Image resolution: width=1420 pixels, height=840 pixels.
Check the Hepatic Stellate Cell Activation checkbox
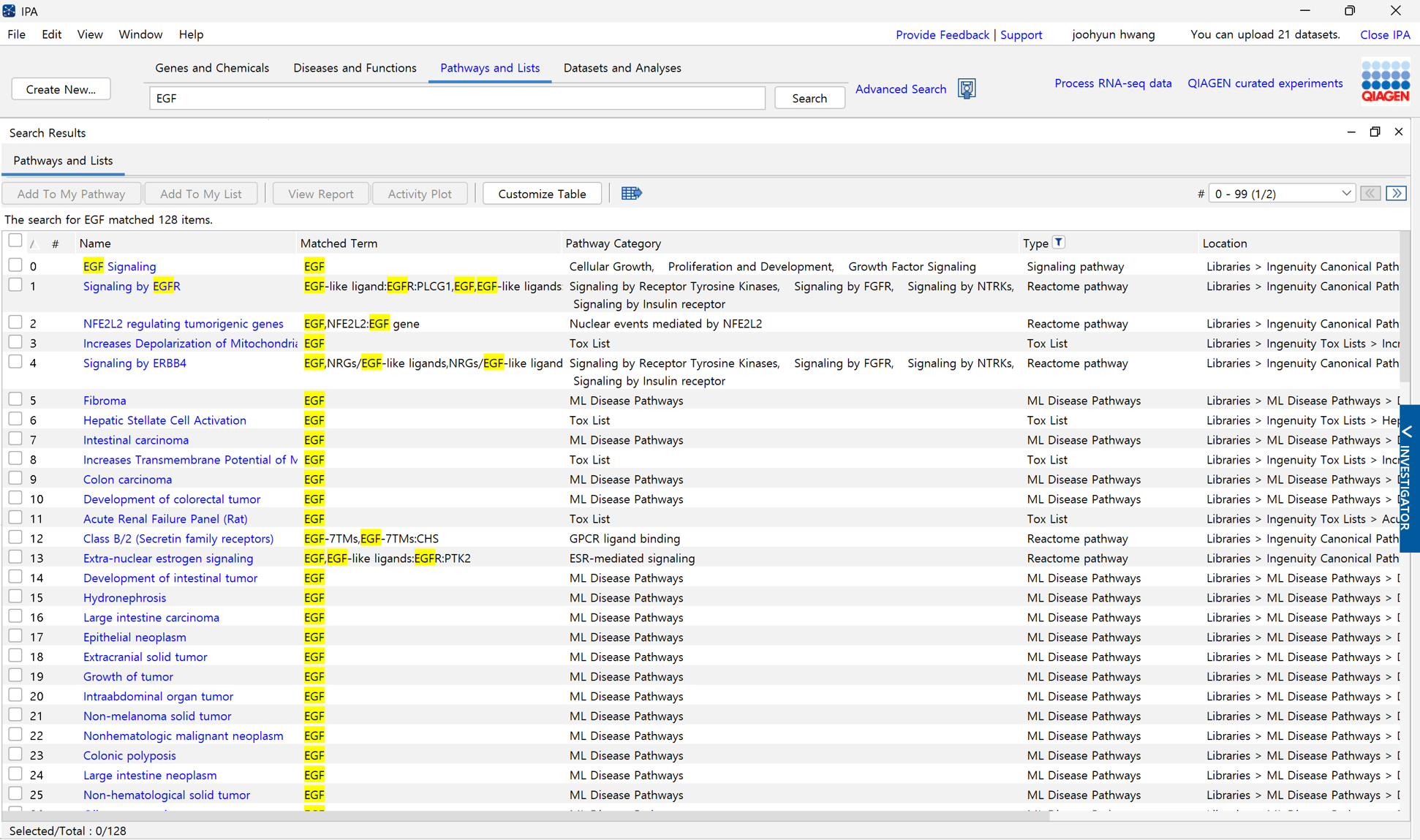(15, 418)
